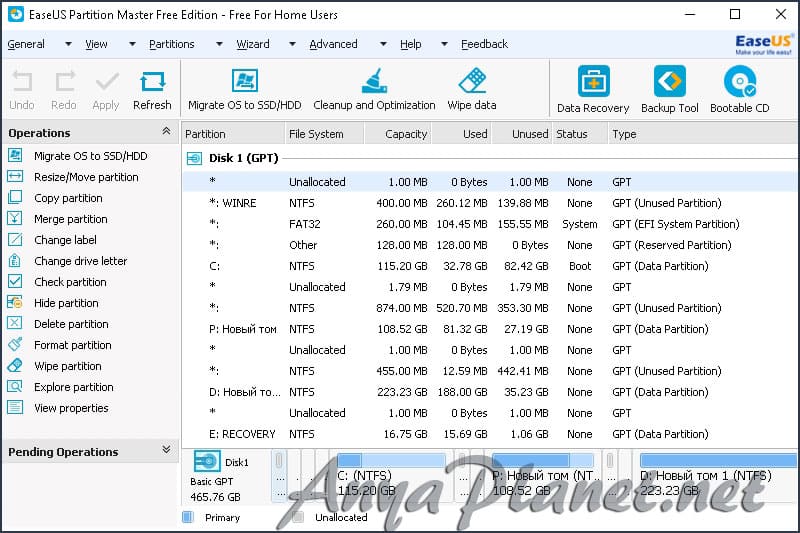Expand the Pending Operations panel

tap(166, 449)
